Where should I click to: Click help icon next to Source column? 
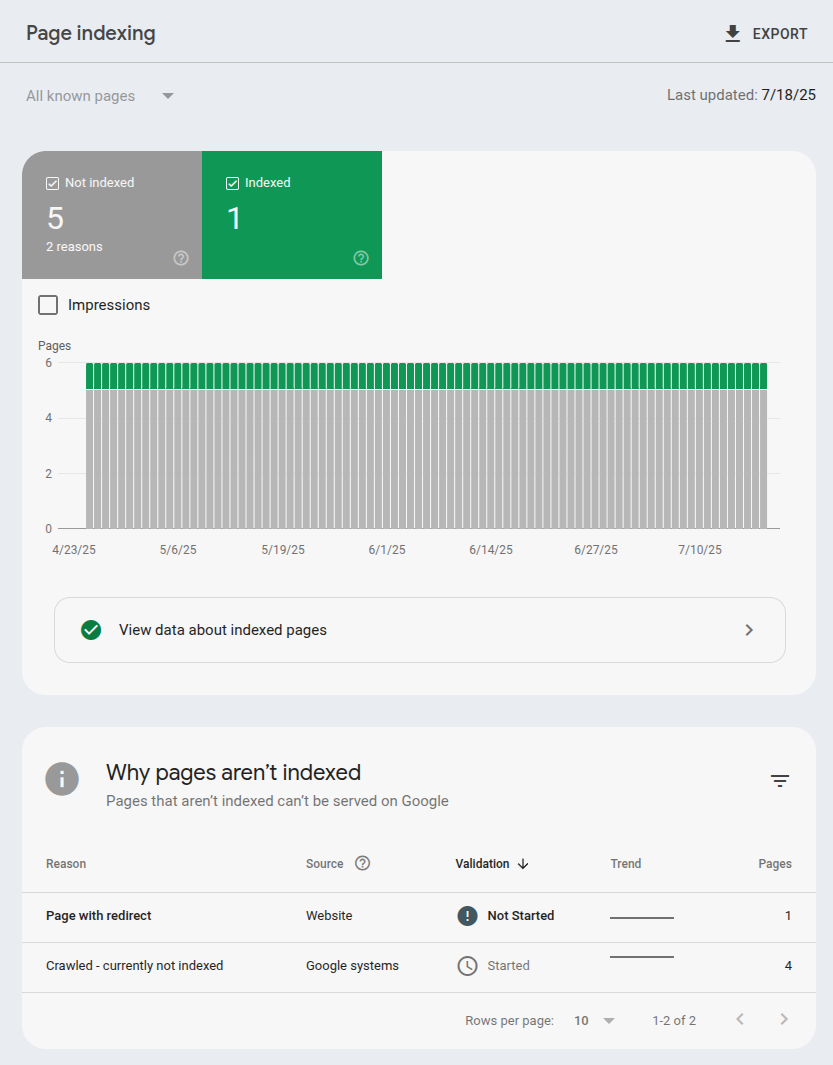click(363, 864)
